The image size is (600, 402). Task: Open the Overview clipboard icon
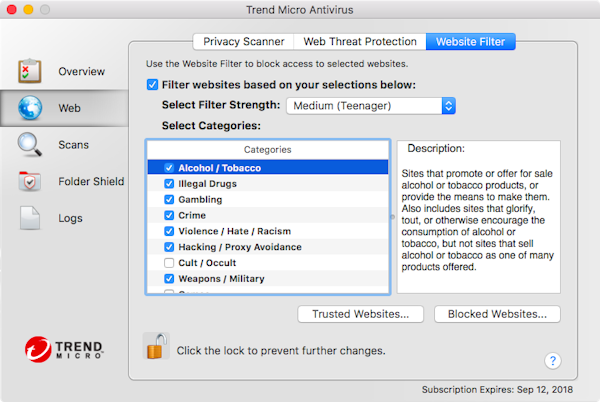tap(29, 72)
